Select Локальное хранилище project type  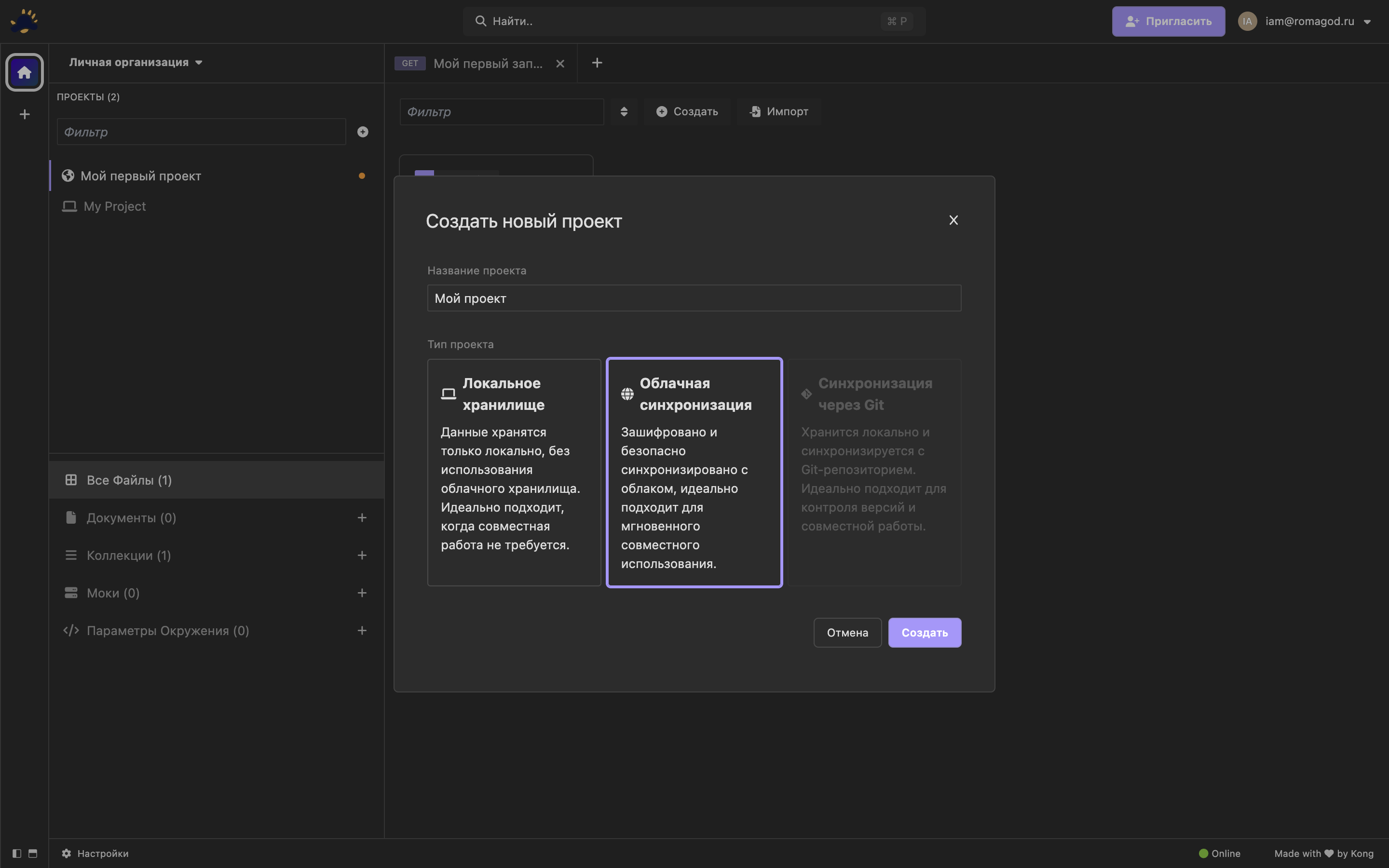pyautogui.click(x=514, y=472)
